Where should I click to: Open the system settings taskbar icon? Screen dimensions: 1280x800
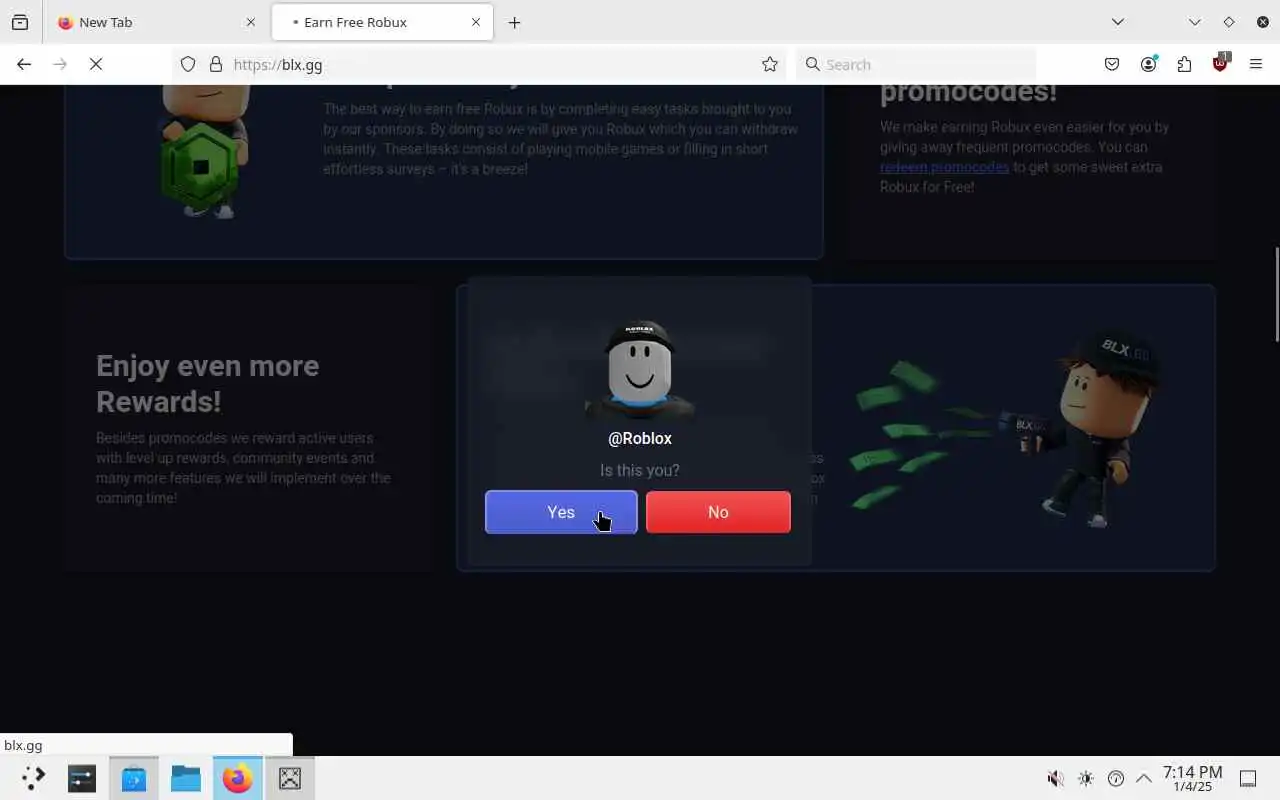tap(82, 778)
